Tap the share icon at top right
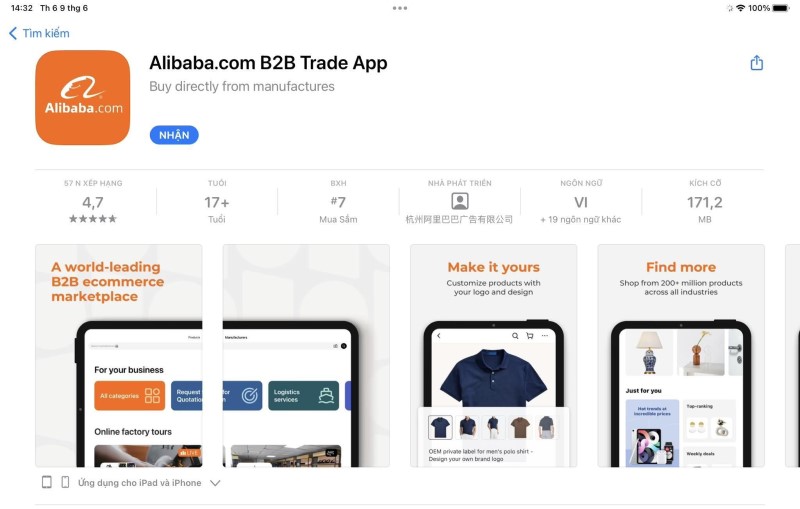This screenshot has height=509, width=800. [x=757, y=63]
